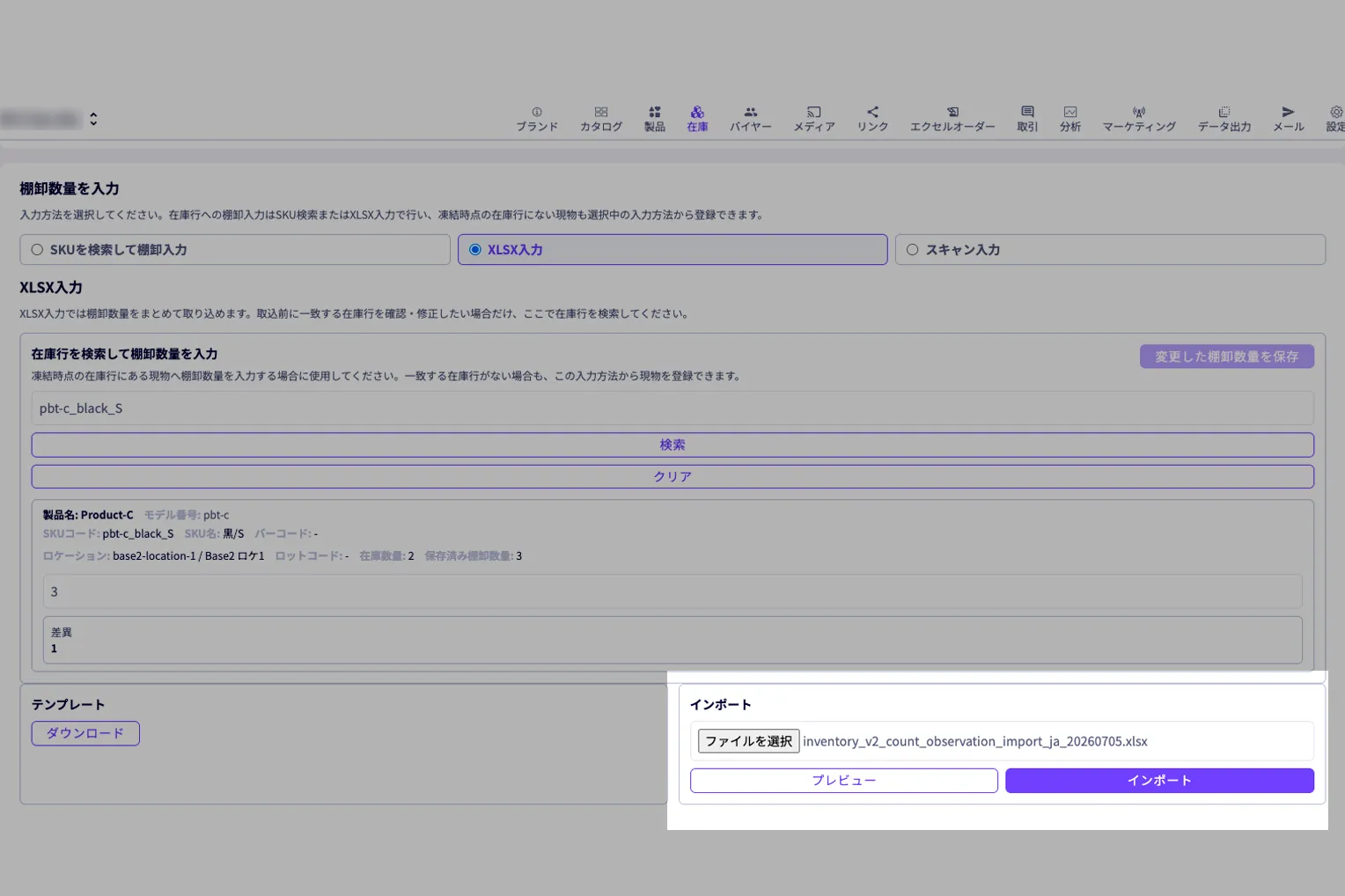Click the 検索 search button

click(672, 444)
